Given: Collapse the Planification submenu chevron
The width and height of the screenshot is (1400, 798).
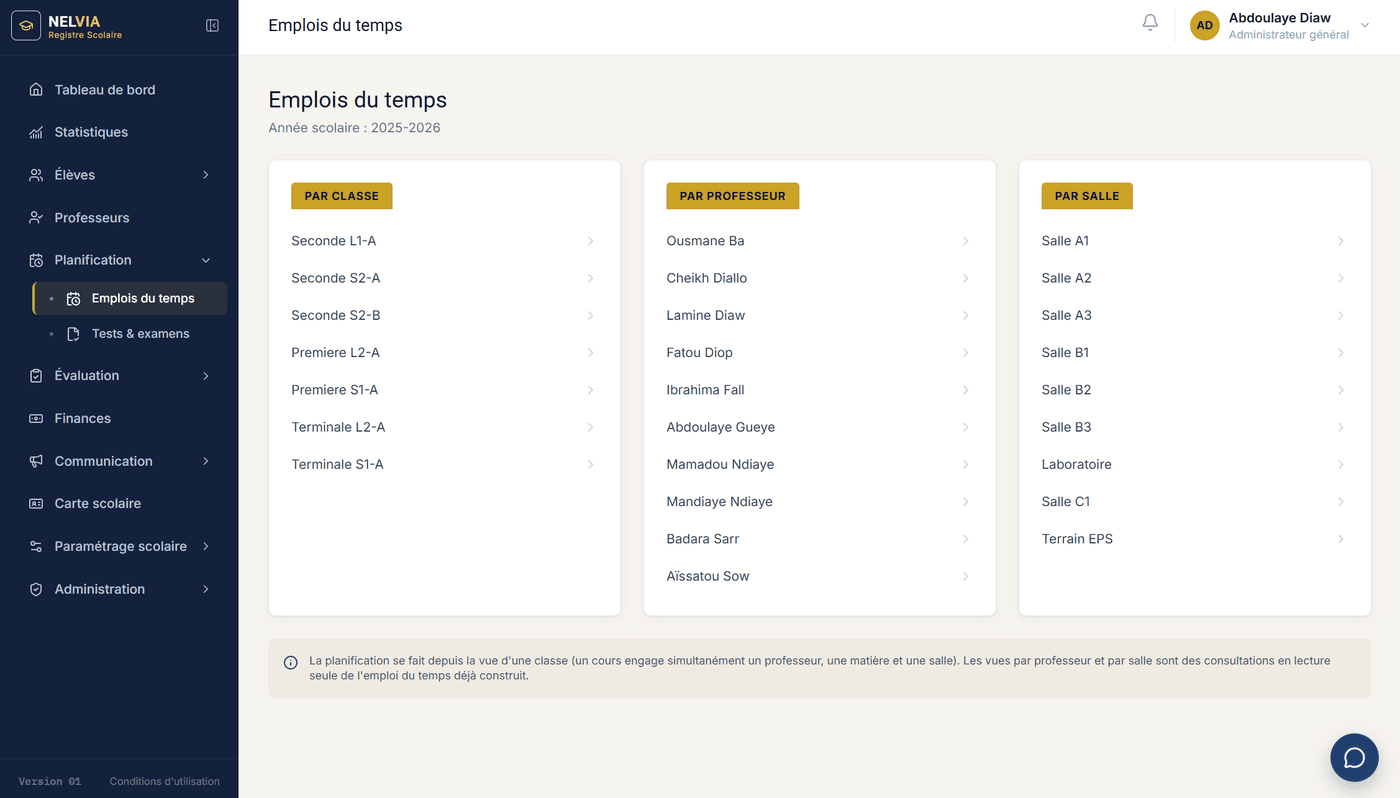Looking at the screenshot, I should (x=206, y=260).
